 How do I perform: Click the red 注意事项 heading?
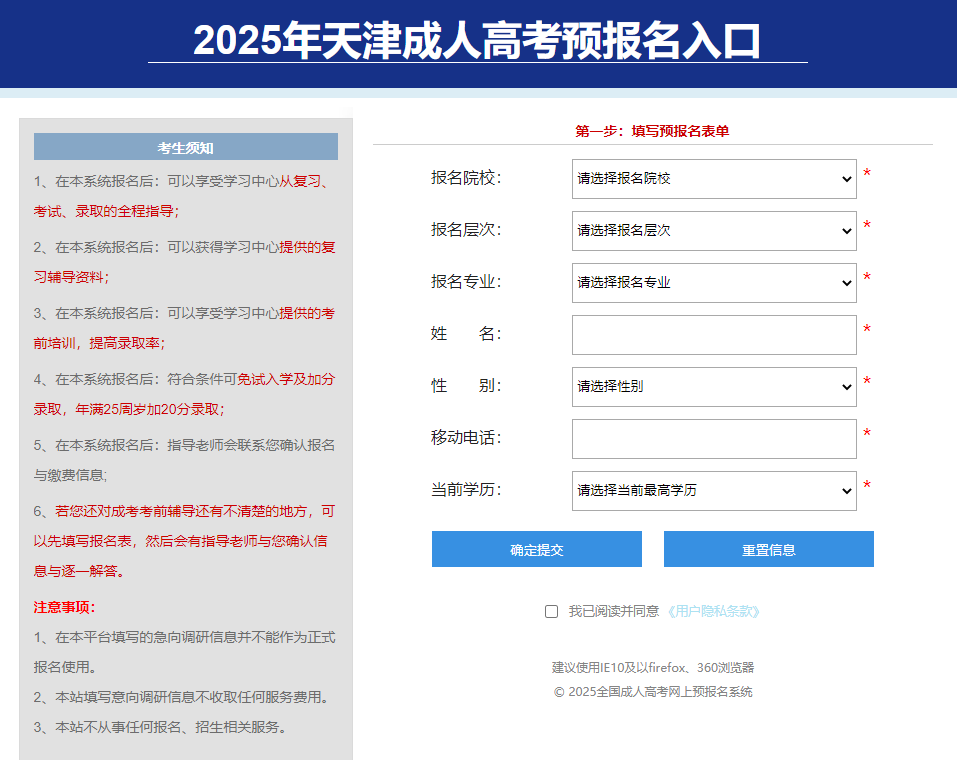(64, 607)
